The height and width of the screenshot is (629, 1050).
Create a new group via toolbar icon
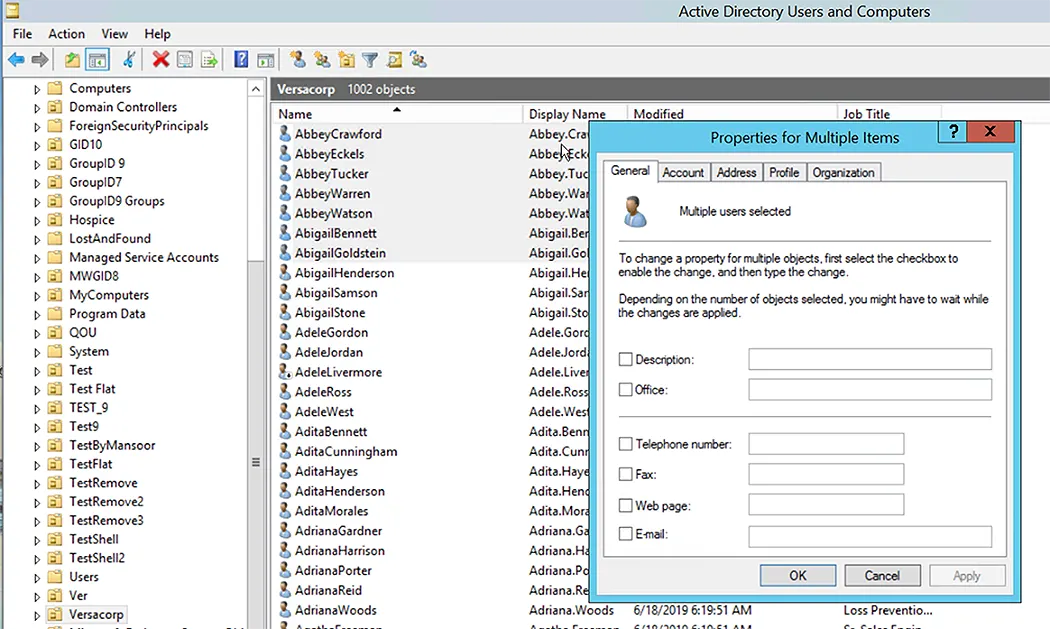(x=322, y=60)
